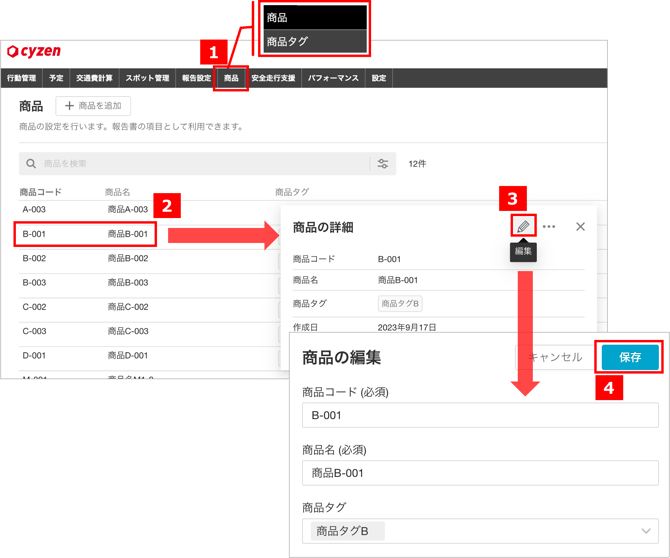Open the 行動管理 tab
Image resolution: width=670 pixels, height=558 pixels.
point(21,78)
